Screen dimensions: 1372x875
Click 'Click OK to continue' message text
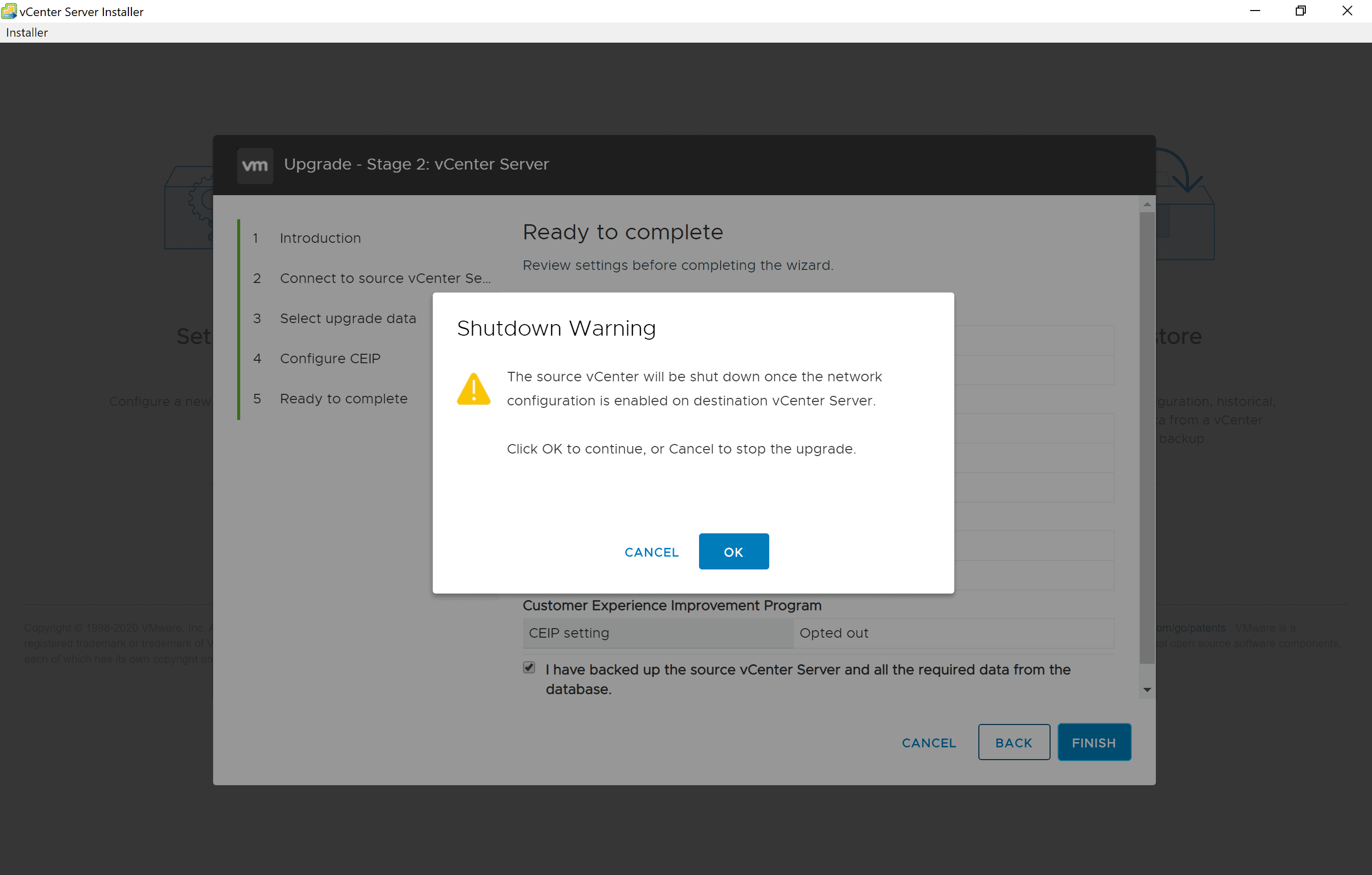tap(681, 449)
